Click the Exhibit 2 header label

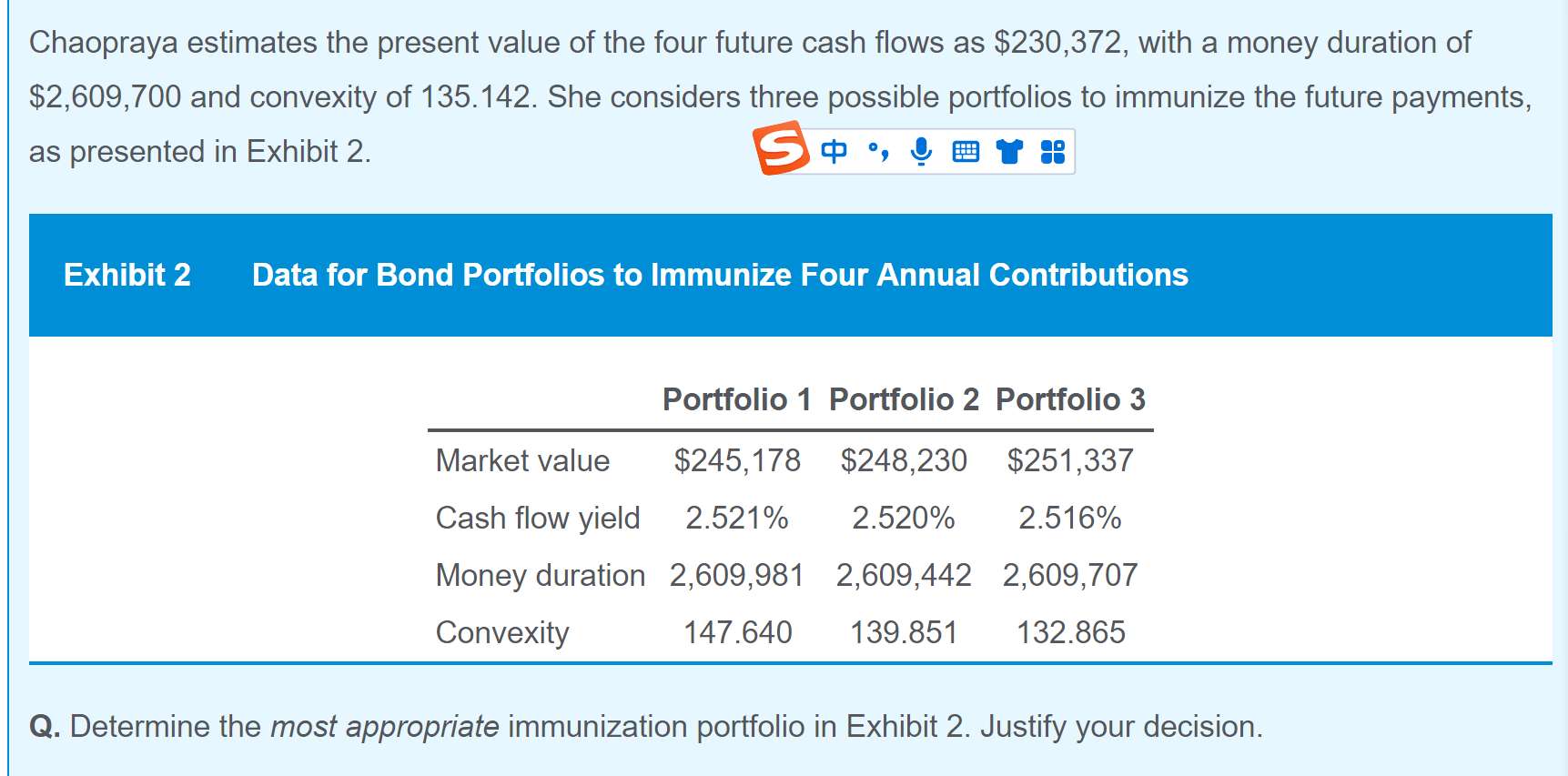[x=127, y=275]
